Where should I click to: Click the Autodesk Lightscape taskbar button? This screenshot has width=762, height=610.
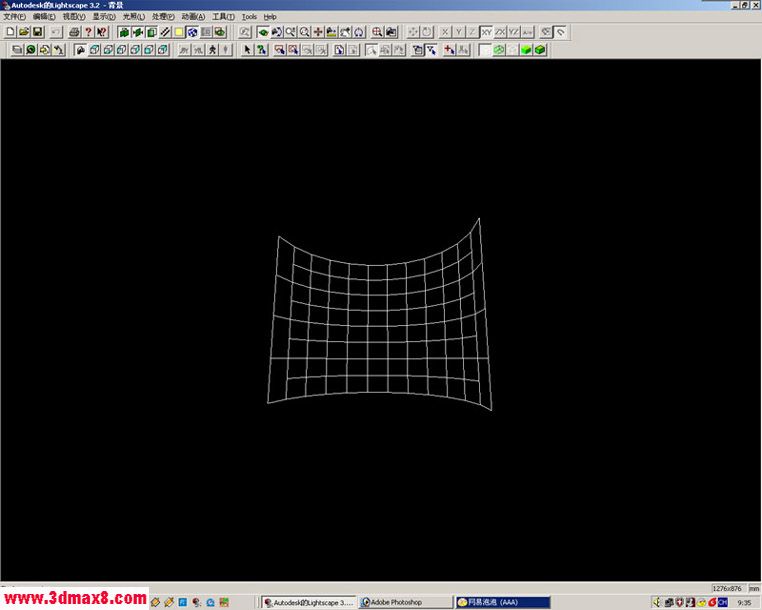point(309,602)
